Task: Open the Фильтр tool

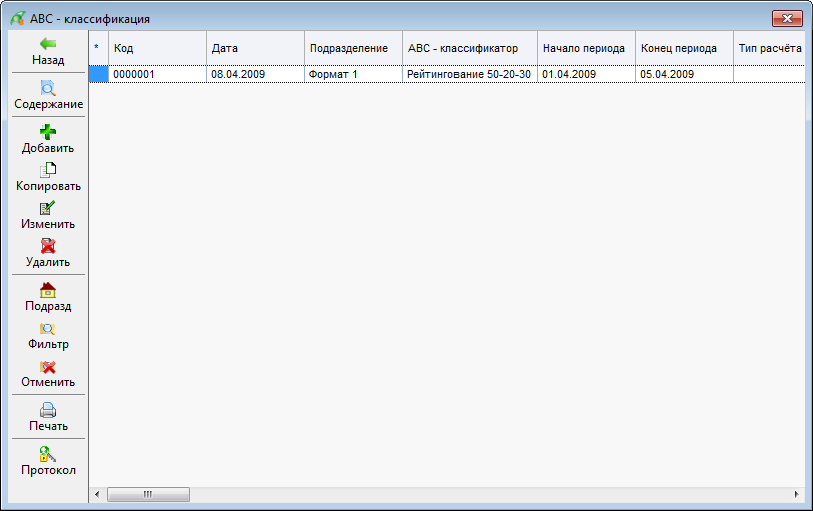Action: 48,336
